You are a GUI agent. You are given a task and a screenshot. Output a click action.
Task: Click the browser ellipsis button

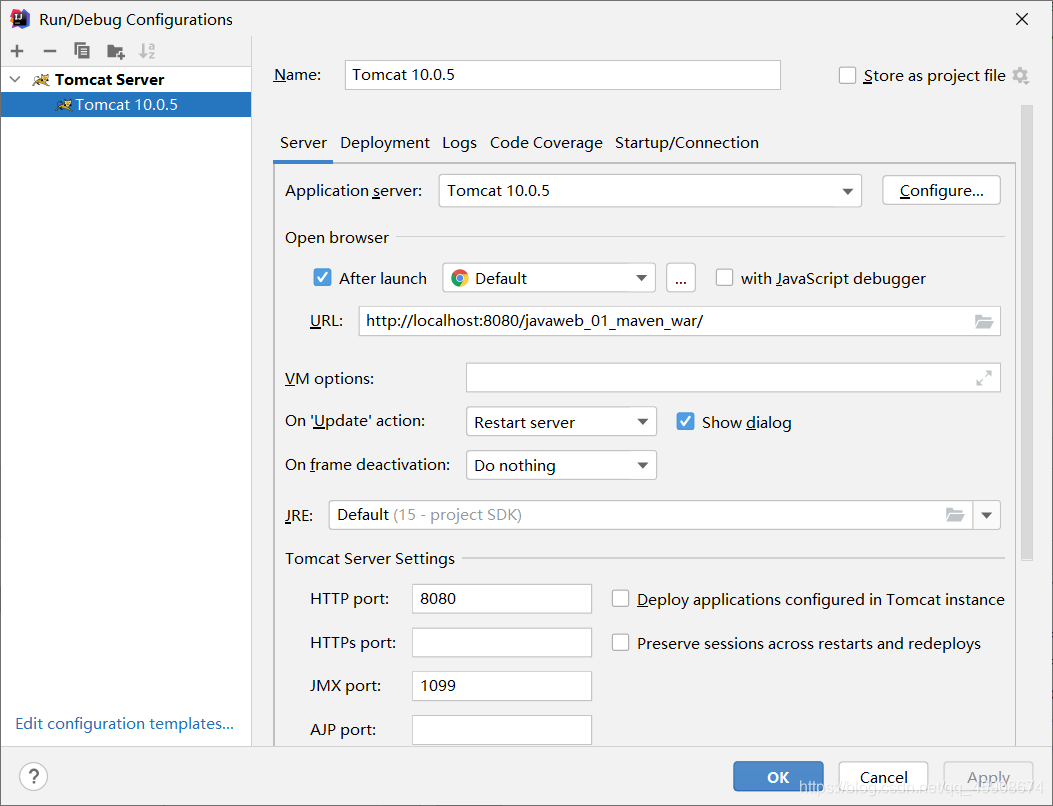[x=681, y=278]
